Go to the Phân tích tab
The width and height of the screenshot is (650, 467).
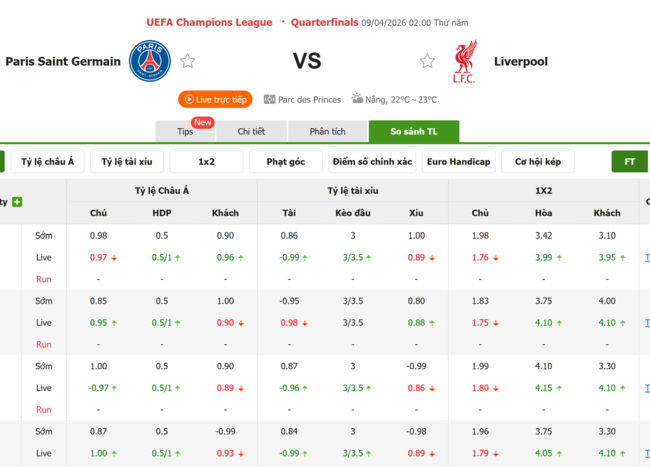(327, 131)
